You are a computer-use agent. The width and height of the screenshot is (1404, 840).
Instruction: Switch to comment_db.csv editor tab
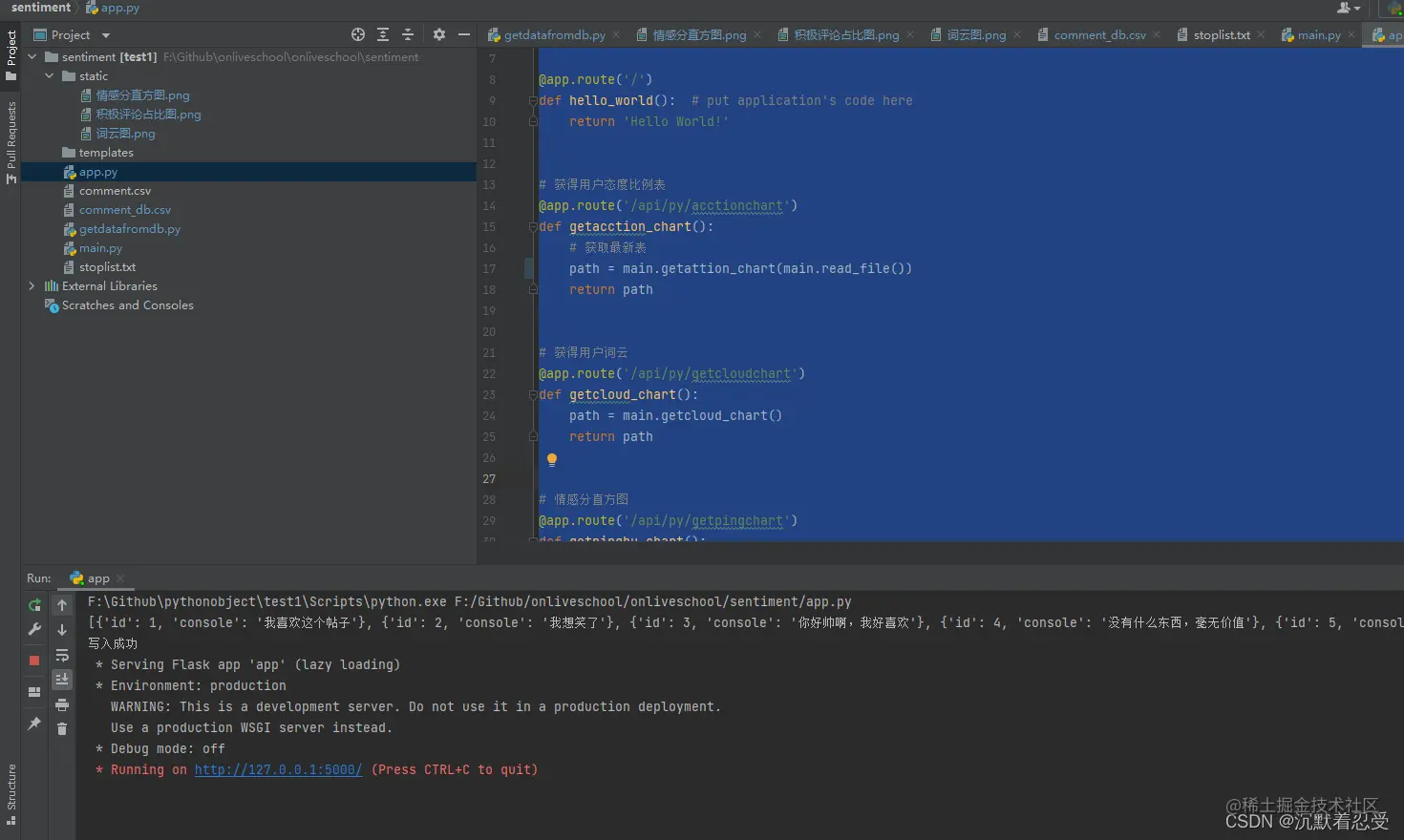tap(1099, 35)
